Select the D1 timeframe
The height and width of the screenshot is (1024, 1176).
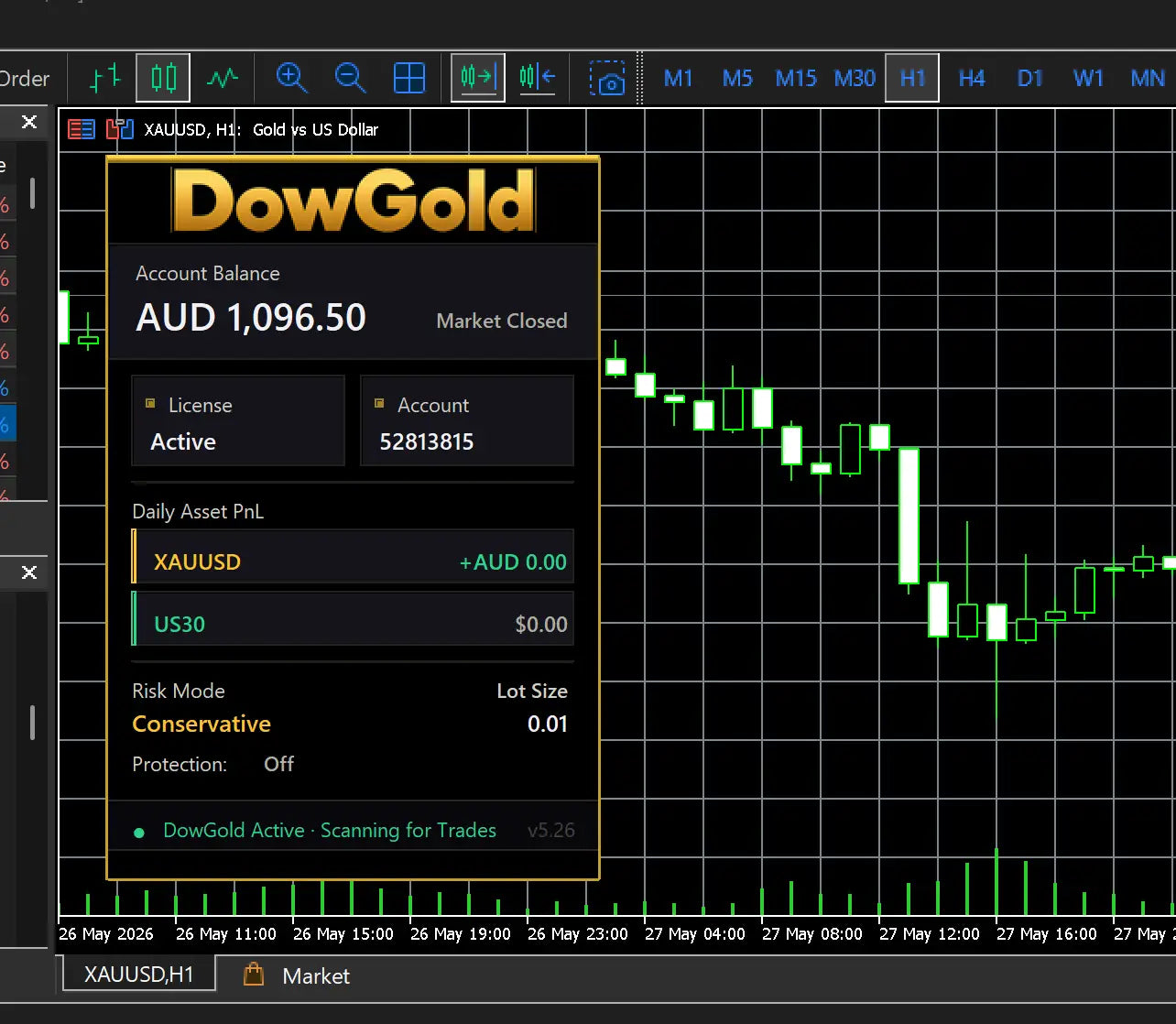(x=1029, y=78)
